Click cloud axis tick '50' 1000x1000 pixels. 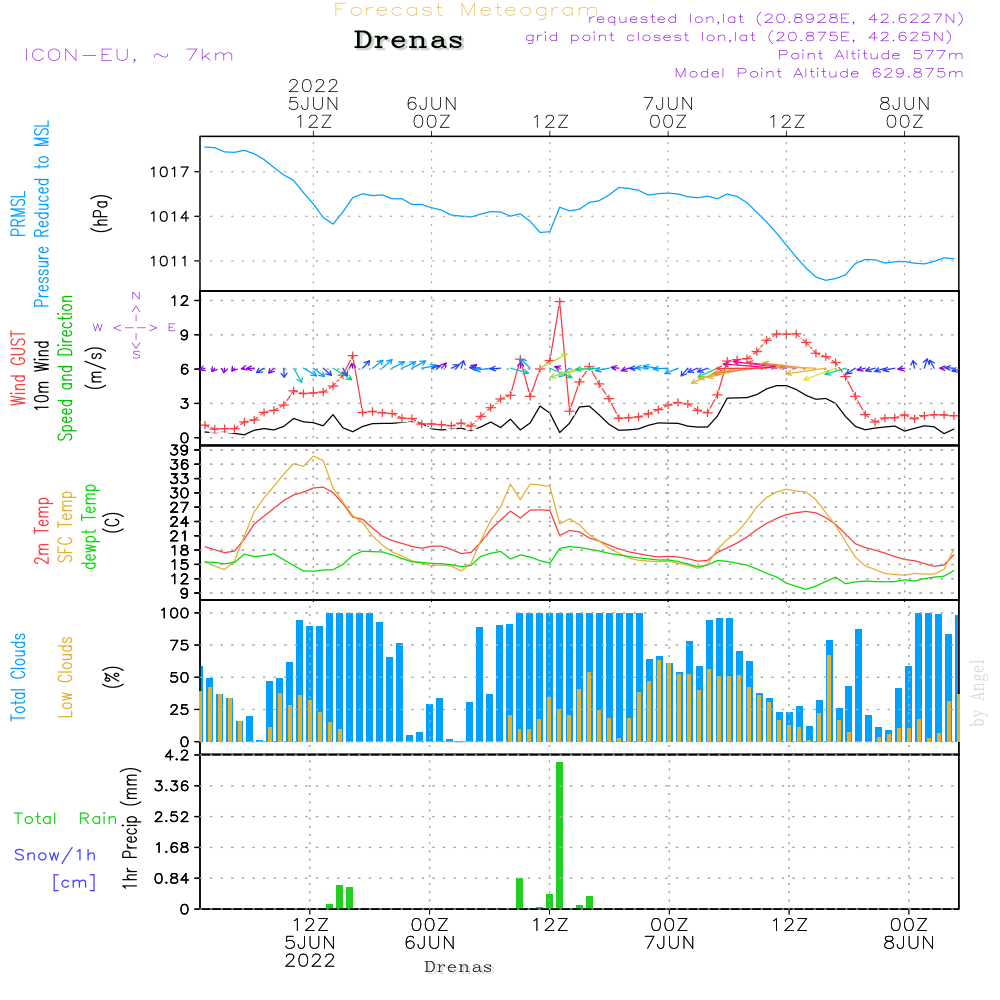coord(180,677)
